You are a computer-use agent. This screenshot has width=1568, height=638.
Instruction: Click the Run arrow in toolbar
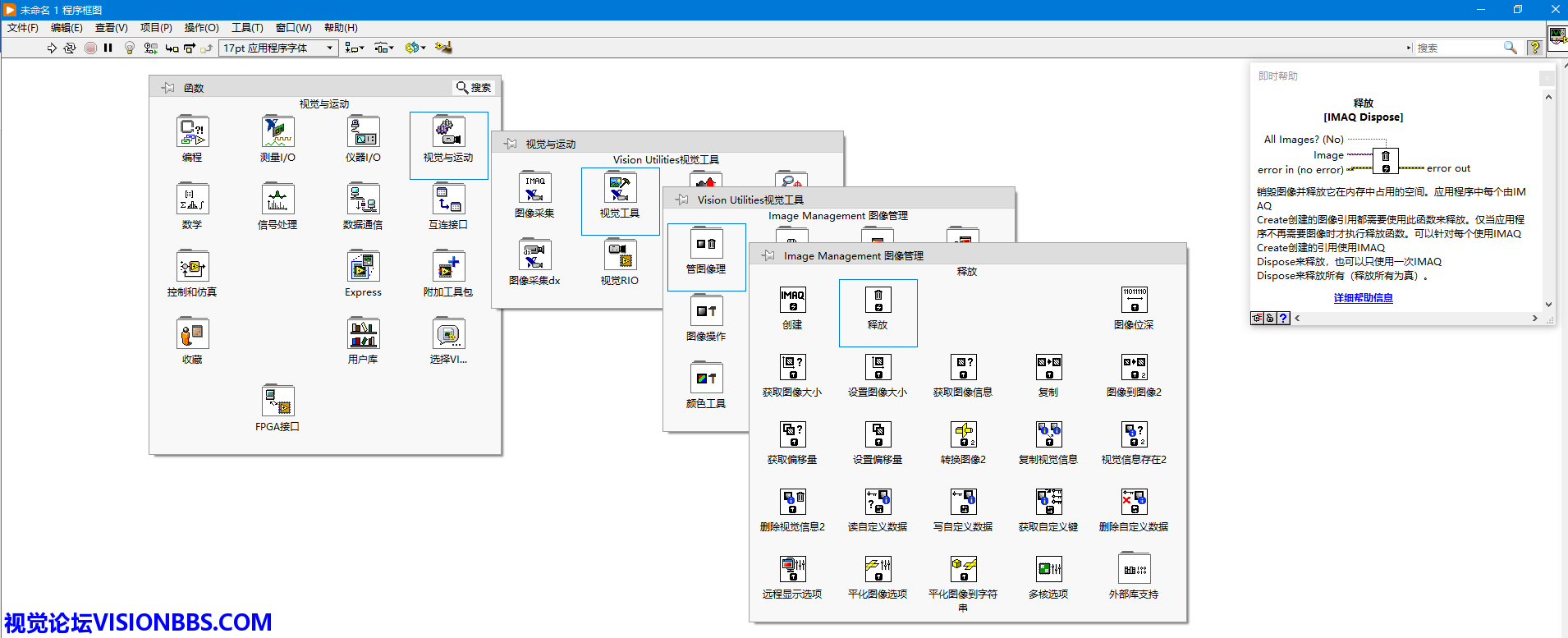[52, 48]
